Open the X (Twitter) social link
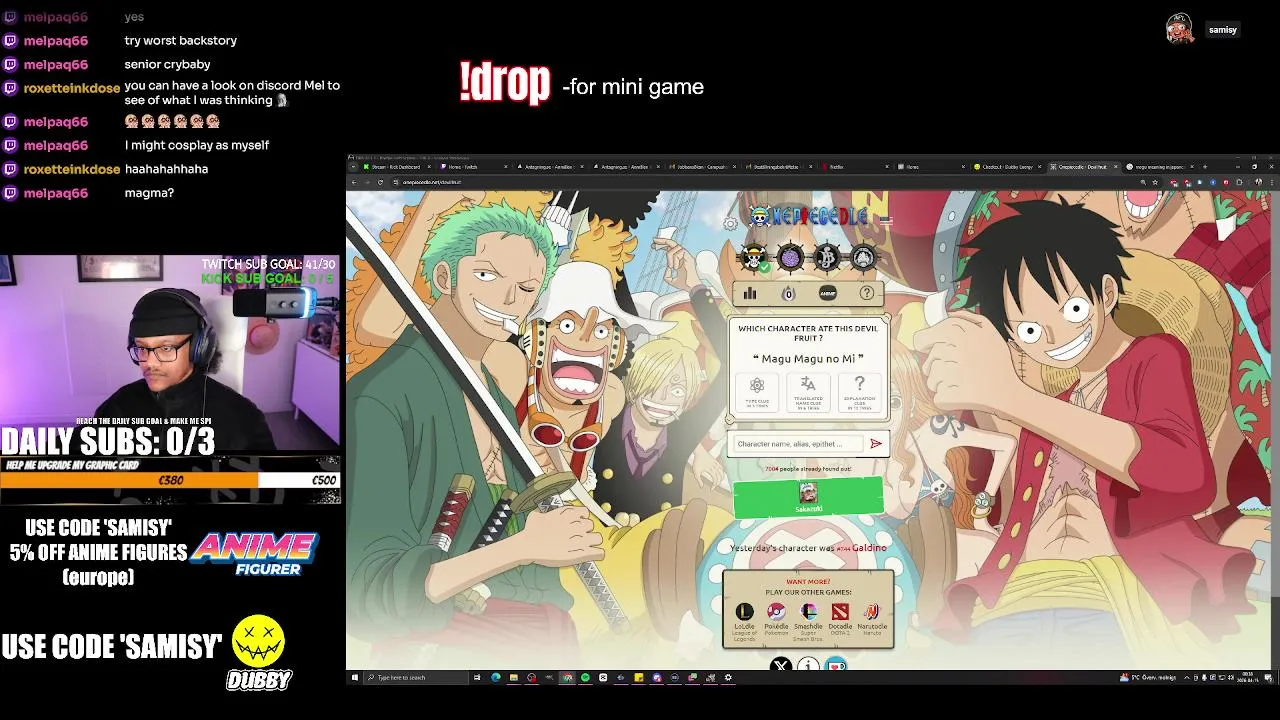The image size is (1280, 720). (781, 665)
